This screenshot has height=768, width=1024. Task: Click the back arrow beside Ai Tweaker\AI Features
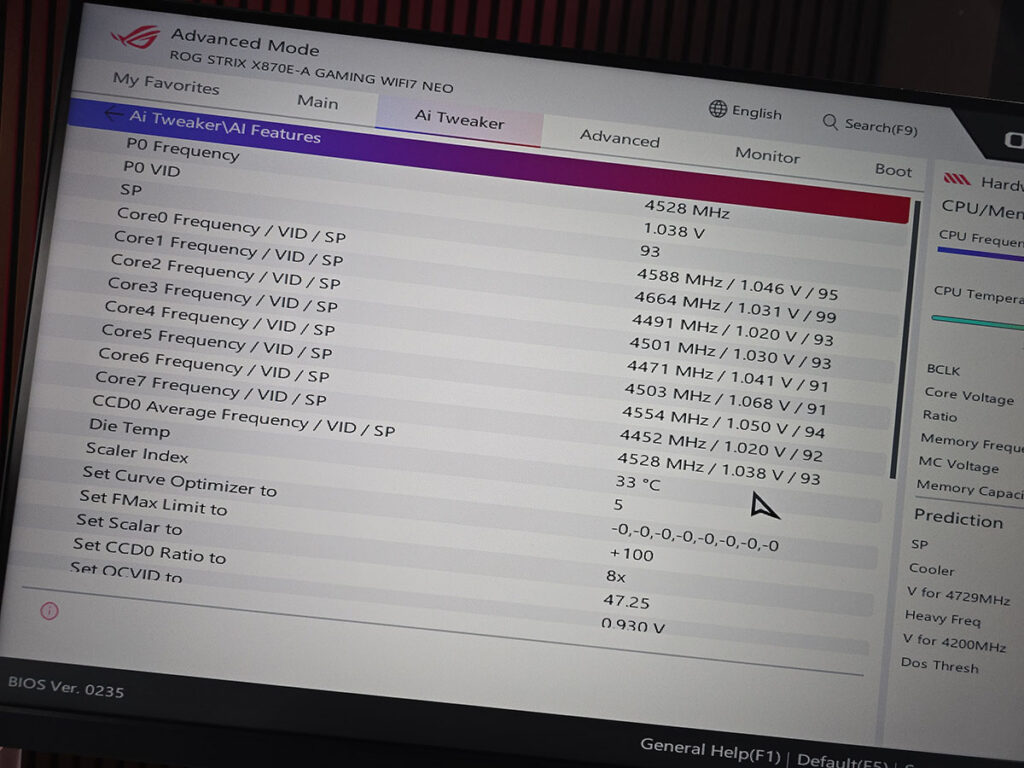(x=113, y=114)
